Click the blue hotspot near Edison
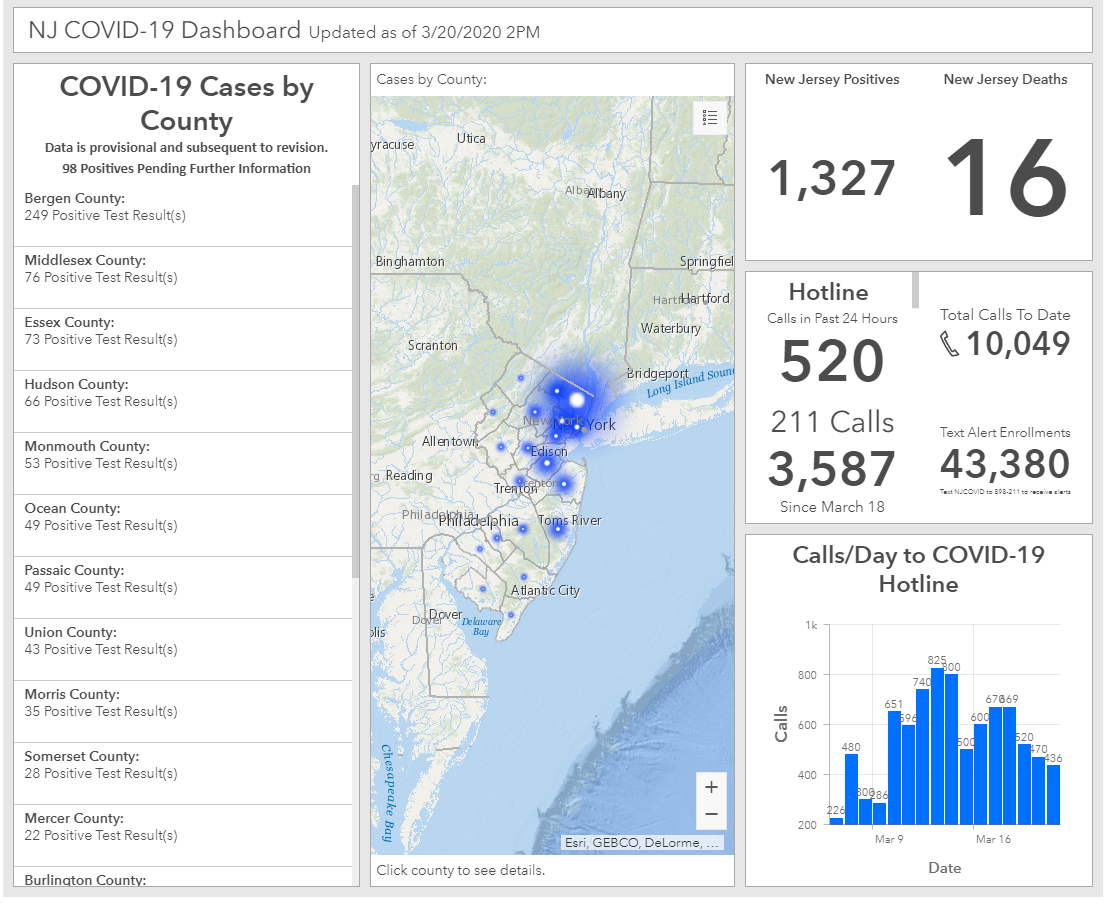 (x=546, y=463)
